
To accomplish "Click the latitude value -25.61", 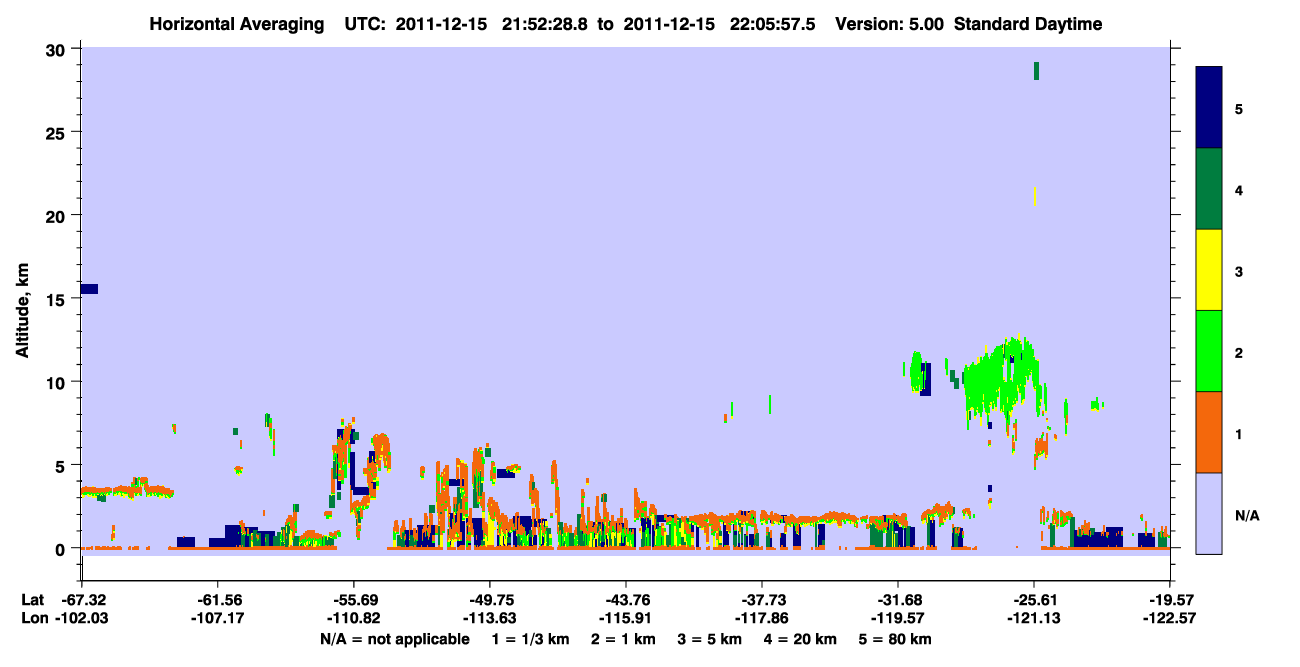I will 1034,600.
